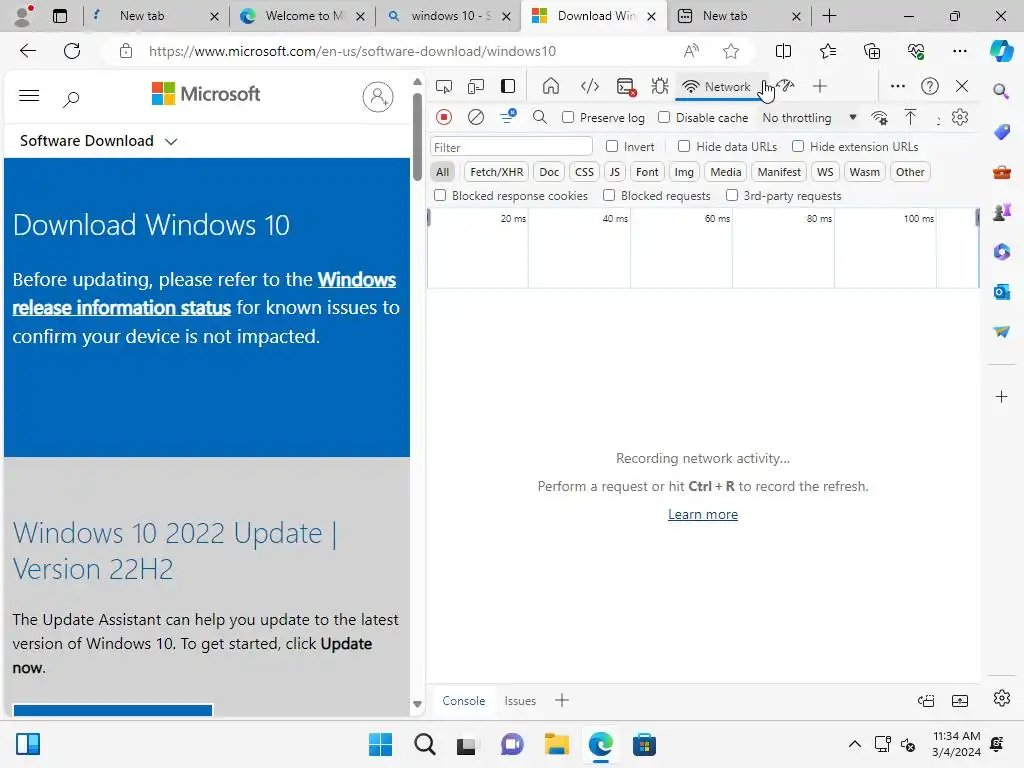Viewport: 1024px width, 768px height.
Task: Open File Explorer from taskbar
Action: [557, 744]
